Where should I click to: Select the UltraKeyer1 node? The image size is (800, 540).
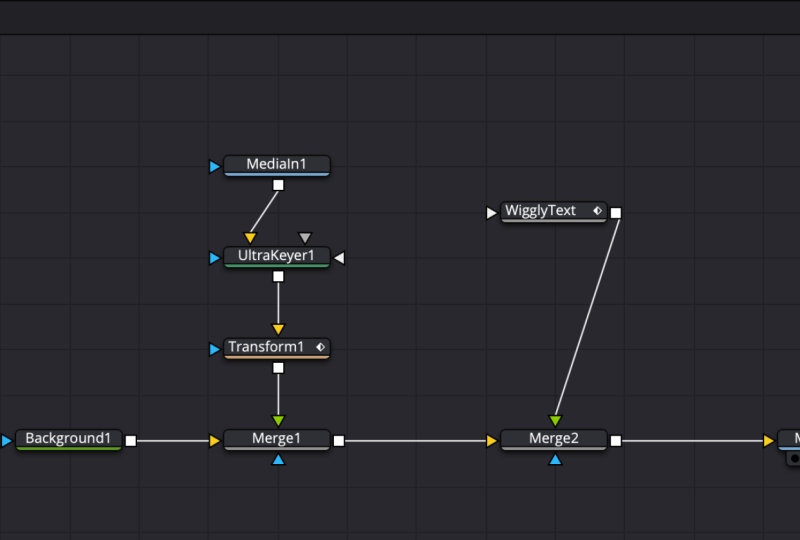coord(277,257)
